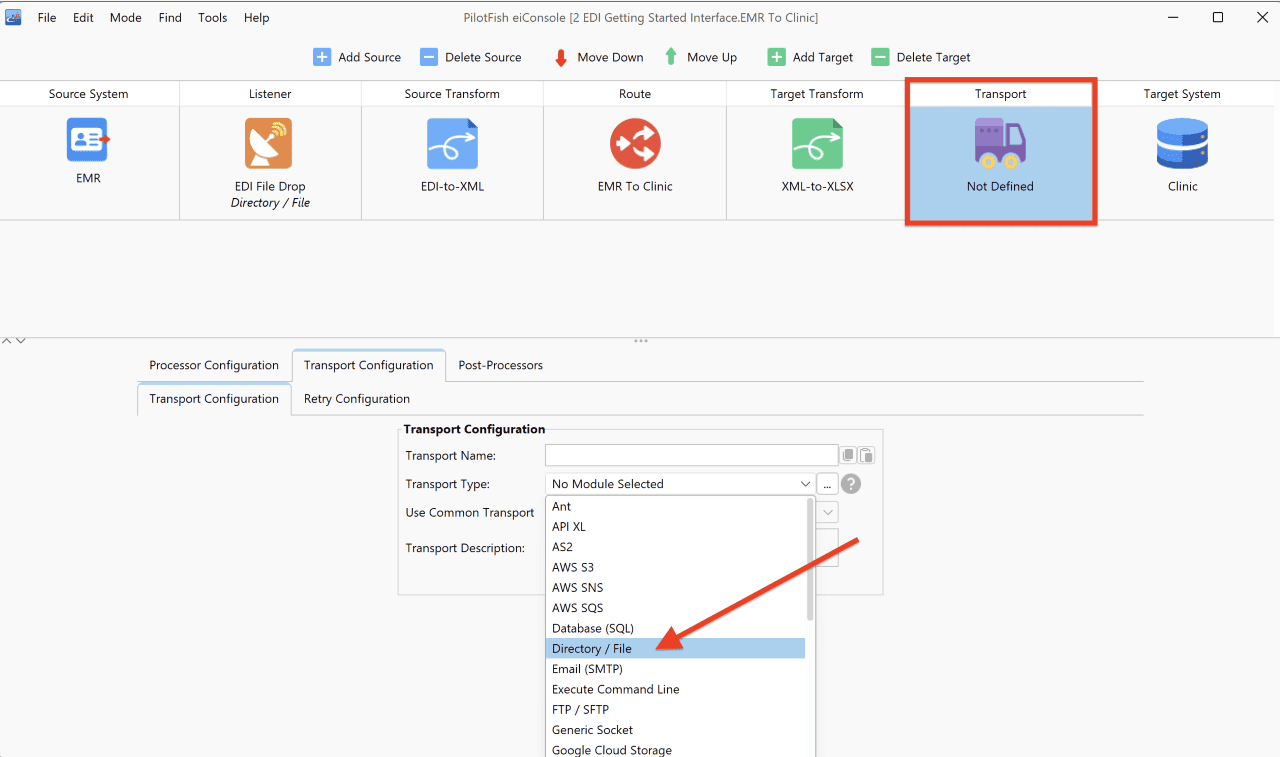Open the File menu
This screenshot has height=757, width=1280.
point(47,18)
